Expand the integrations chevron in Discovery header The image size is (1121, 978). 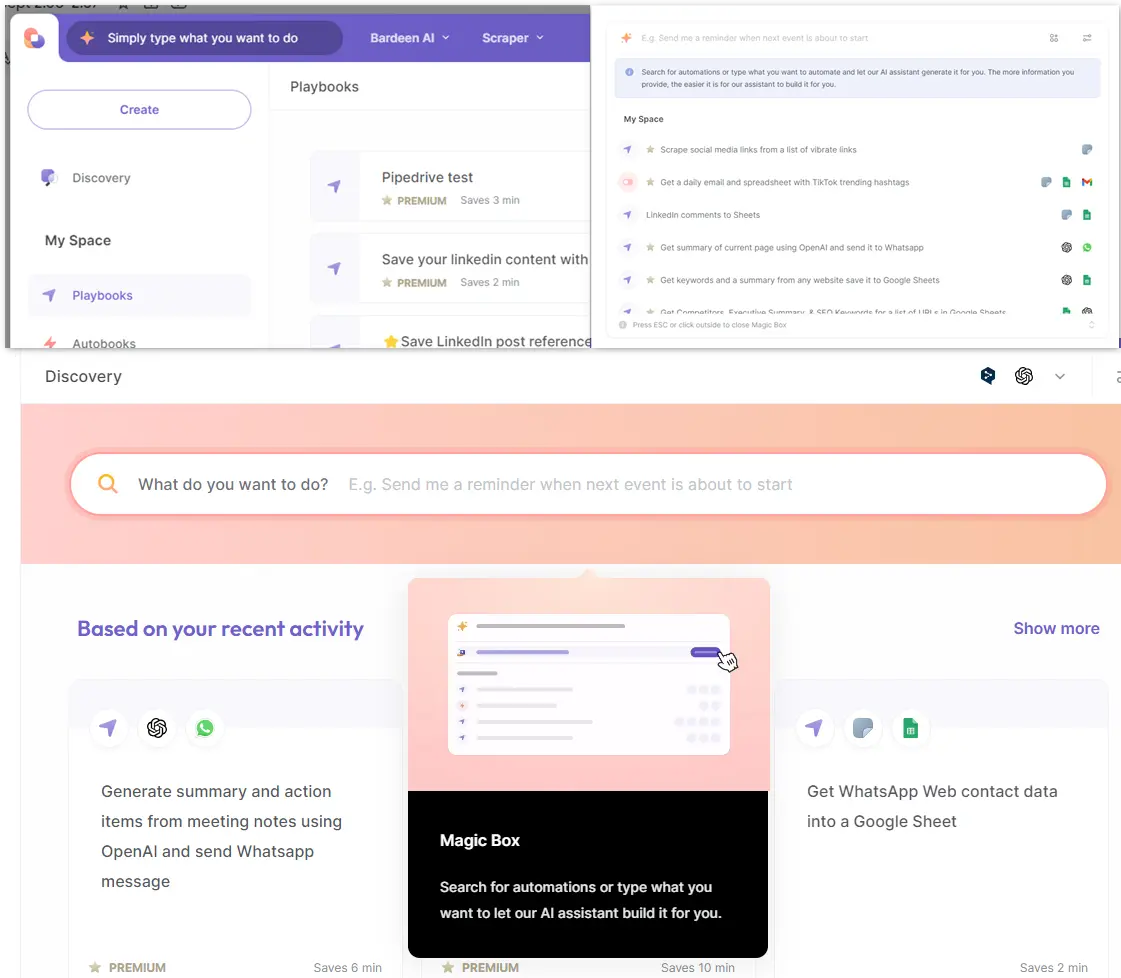(1060, 376)
